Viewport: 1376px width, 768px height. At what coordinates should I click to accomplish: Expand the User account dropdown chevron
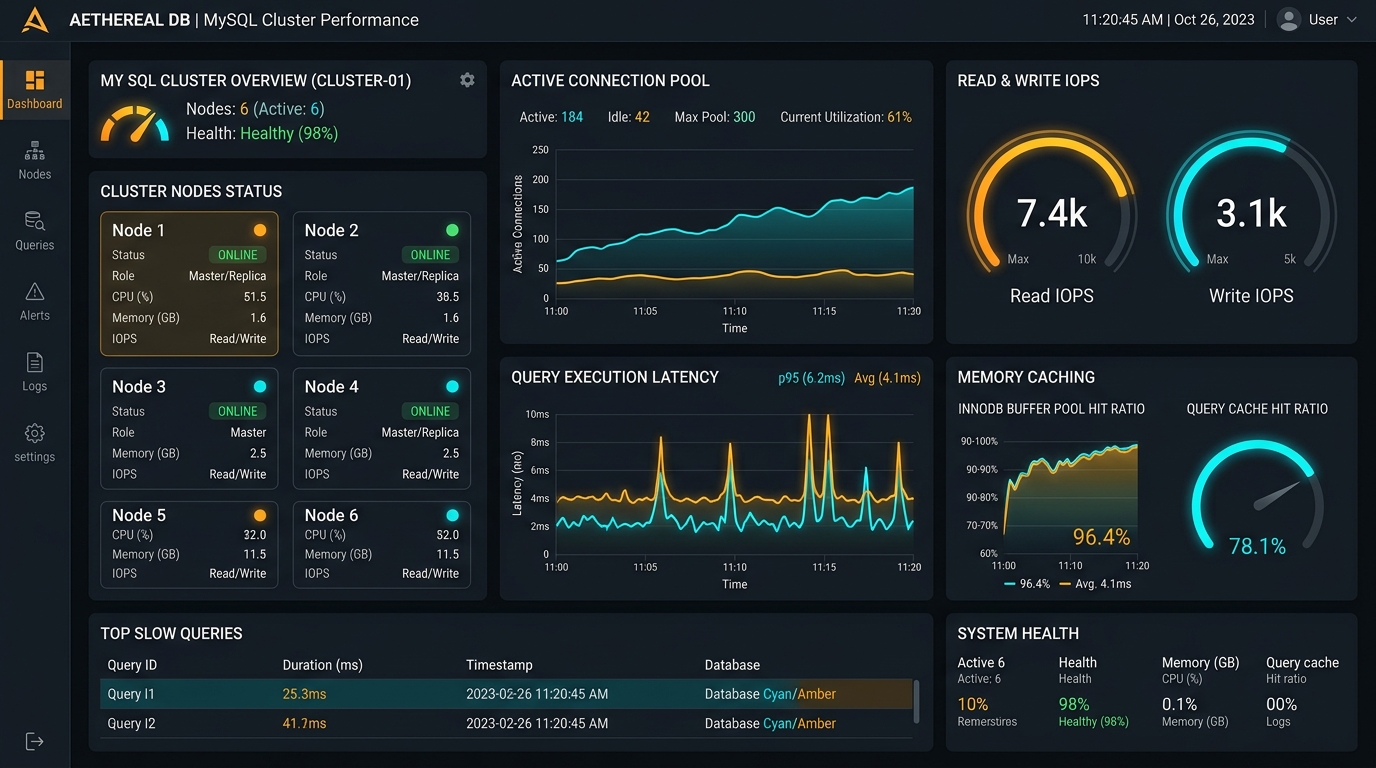pyautogui.click(x=1352, y=20)
